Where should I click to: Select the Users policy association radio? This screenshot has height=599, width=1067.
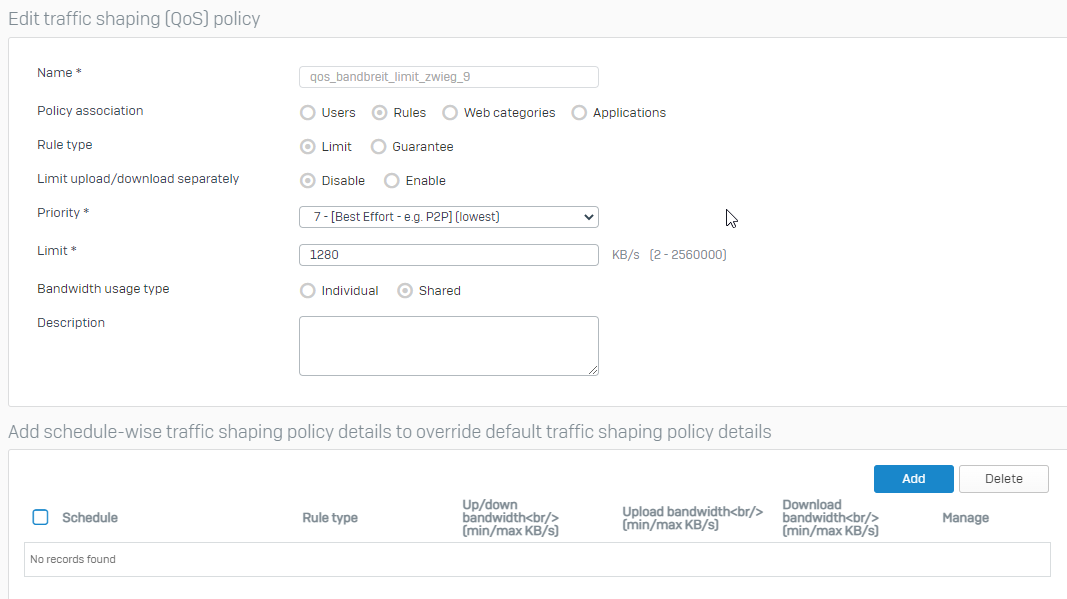point(308,113)
